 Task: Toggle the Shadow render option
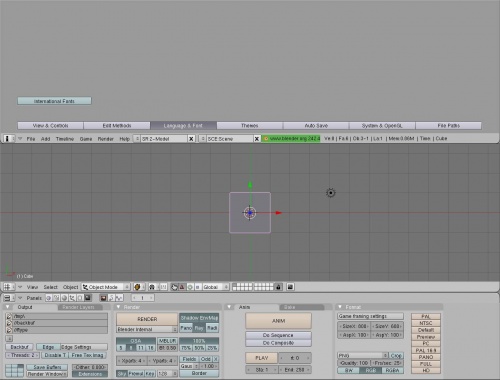pos(189,318)
